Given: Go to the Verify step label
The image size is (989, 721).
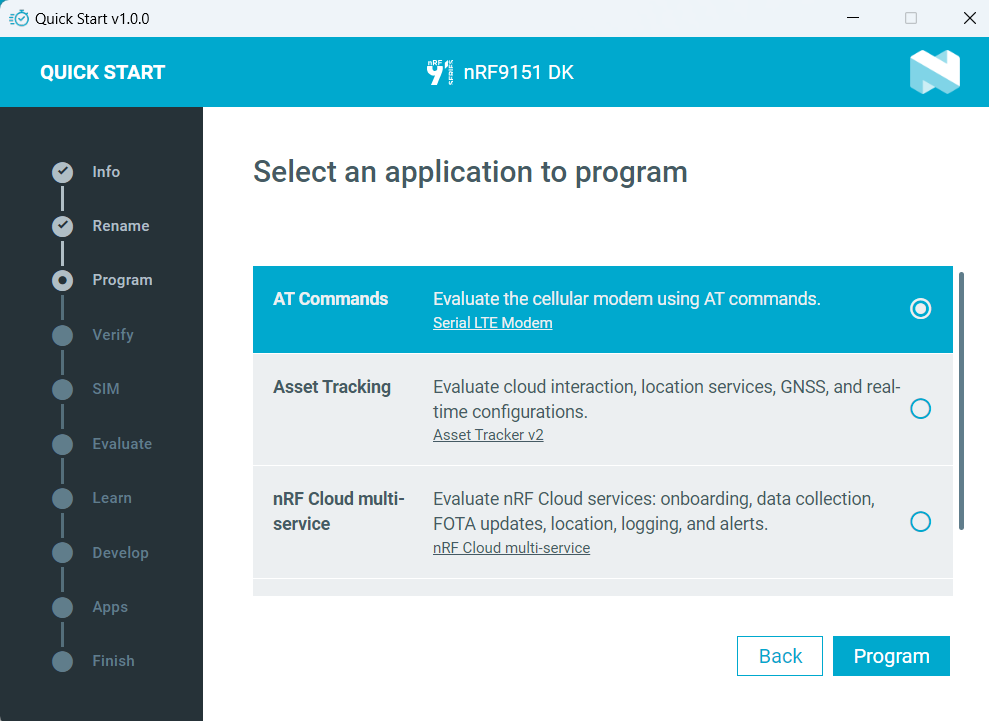Looking at the screenshot, I should tap(113, 335).
